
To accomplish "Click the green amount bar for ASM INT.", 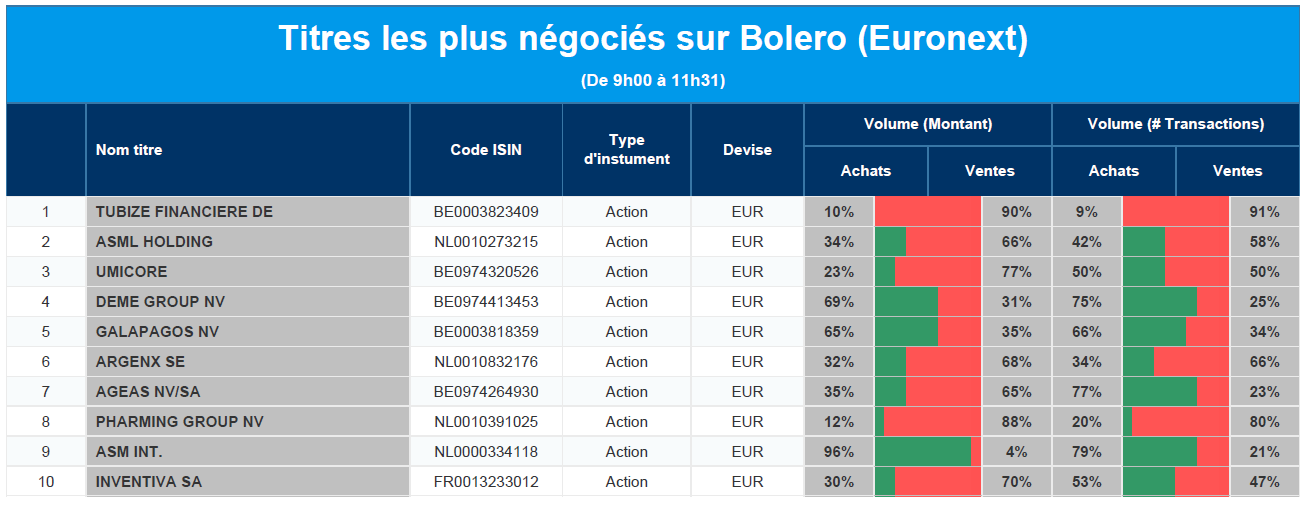I will [922, 452].
